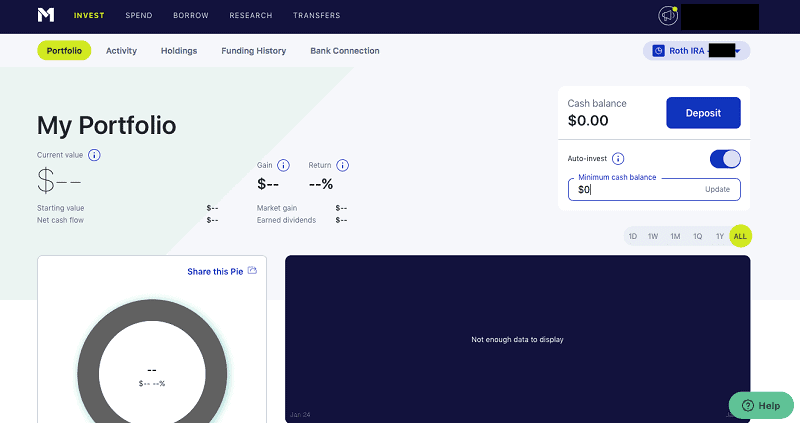Switch to the Holdings tab
The image size is (800, 423).
click(179, 50)
